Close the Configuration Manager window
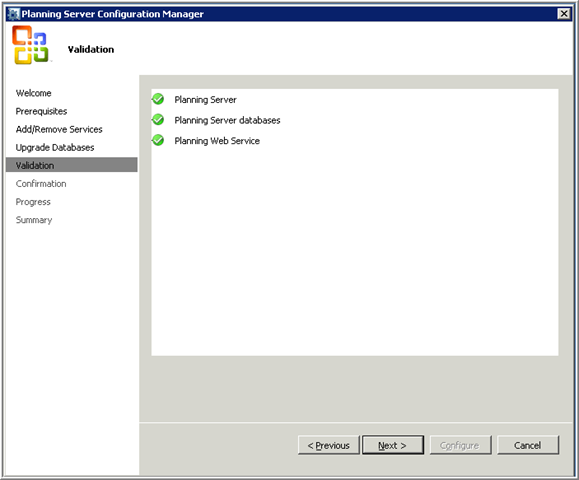579x480 pixels. 563,14
